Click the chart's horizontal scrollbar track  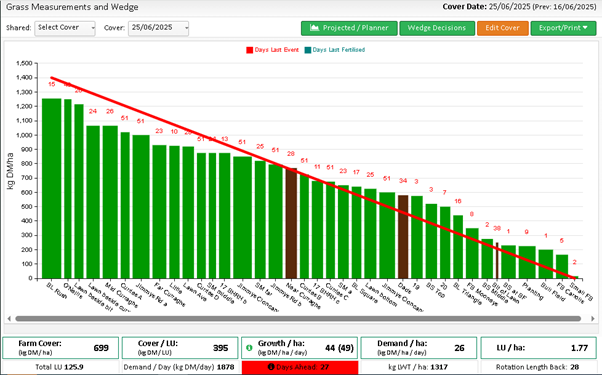click(x=298, y=319)
